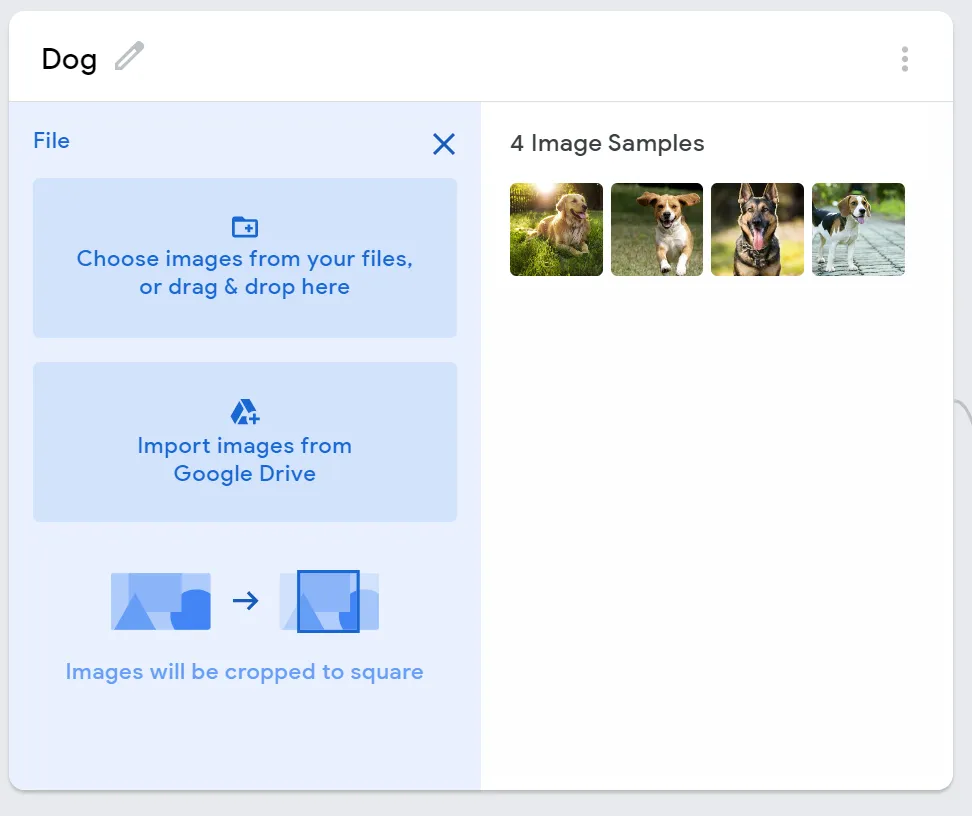This screenshot has width=972, height=816.
Task: Select the German shepherd sample thumbnail
Action: tap(758, 229)
